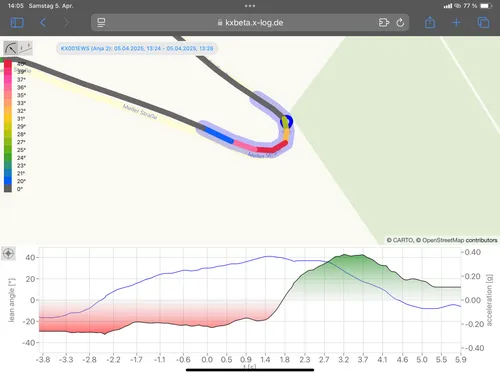Click the 27° legend label

tap(21, 142)
